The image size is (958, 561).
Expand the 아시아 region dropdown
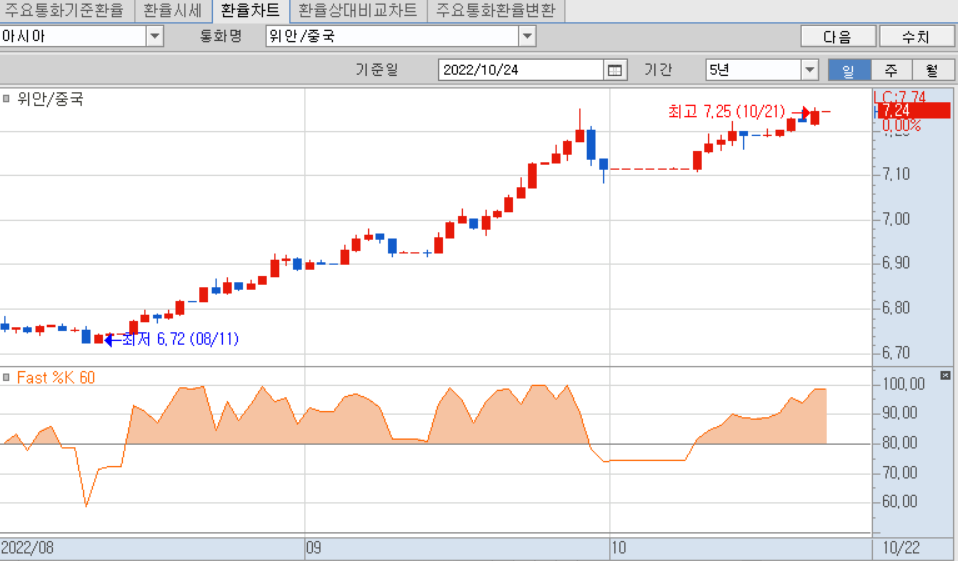pos(155,37)
